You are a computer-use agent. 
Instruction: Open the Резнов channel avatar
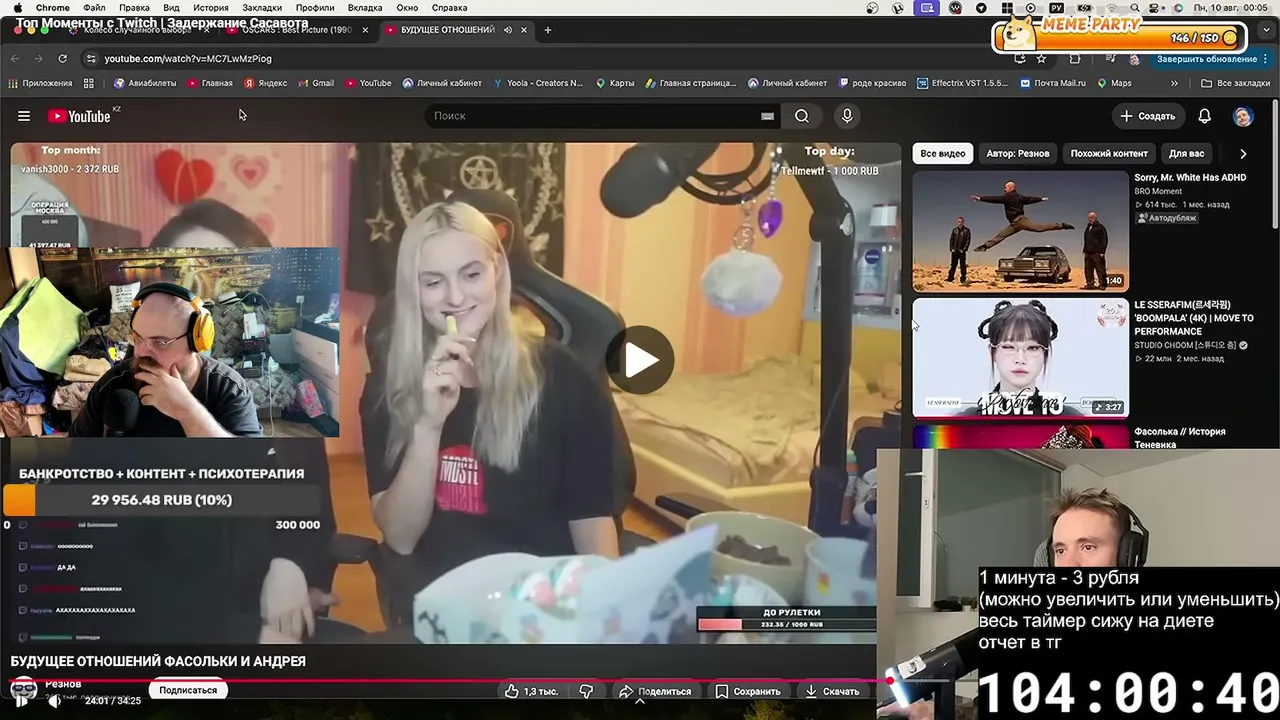[x=24, y=690]
